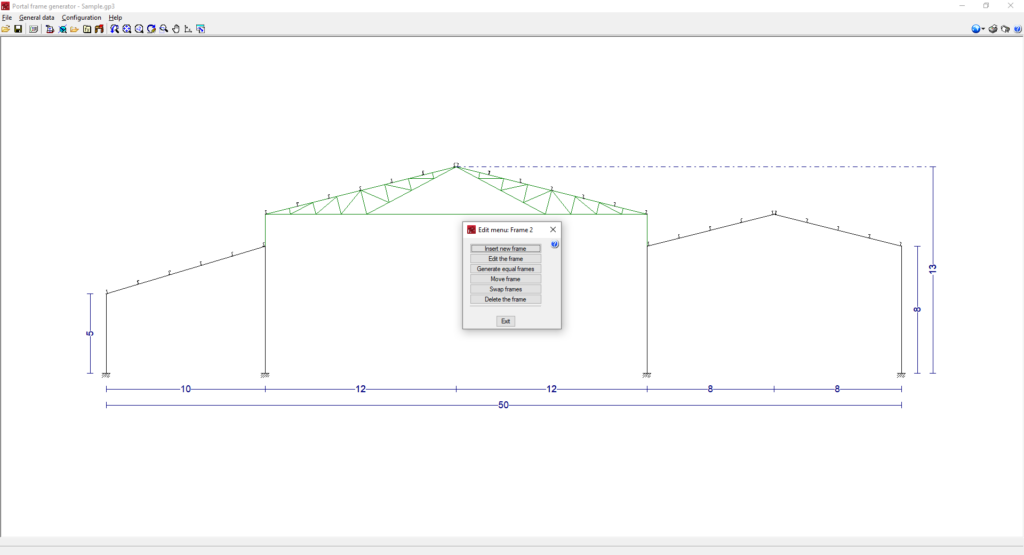Click the zoom extents magnifier icon
This screenshot has height=555, width=1024.
tap(127, 29)
